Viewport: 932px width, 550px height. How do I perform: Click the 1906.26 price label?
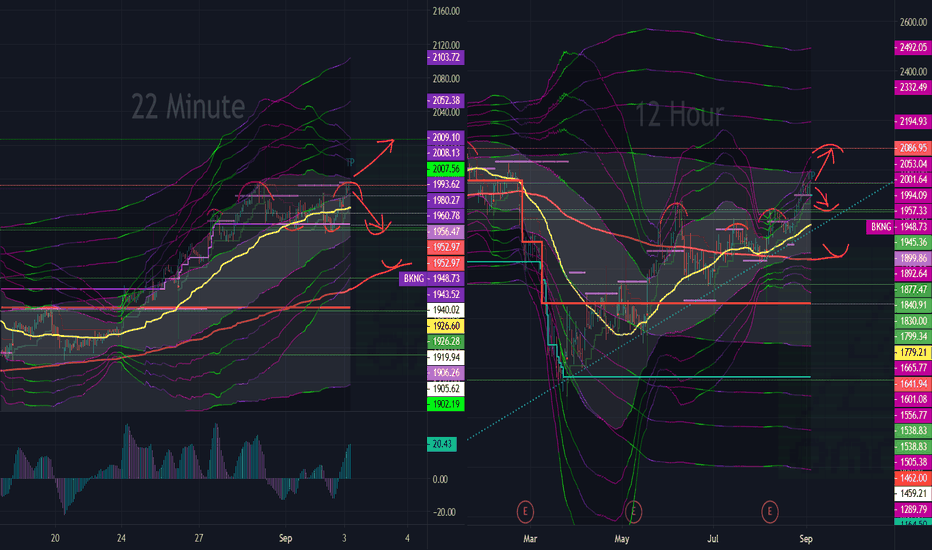(x=445, y=373)
